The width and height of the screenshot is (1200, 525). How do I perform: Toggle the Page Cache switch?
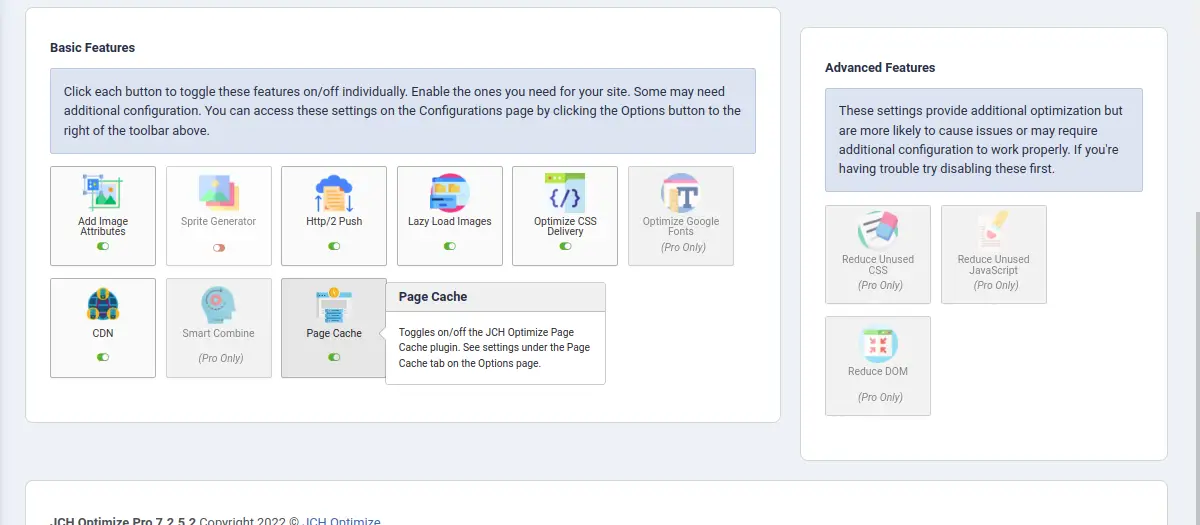[334, 357]
